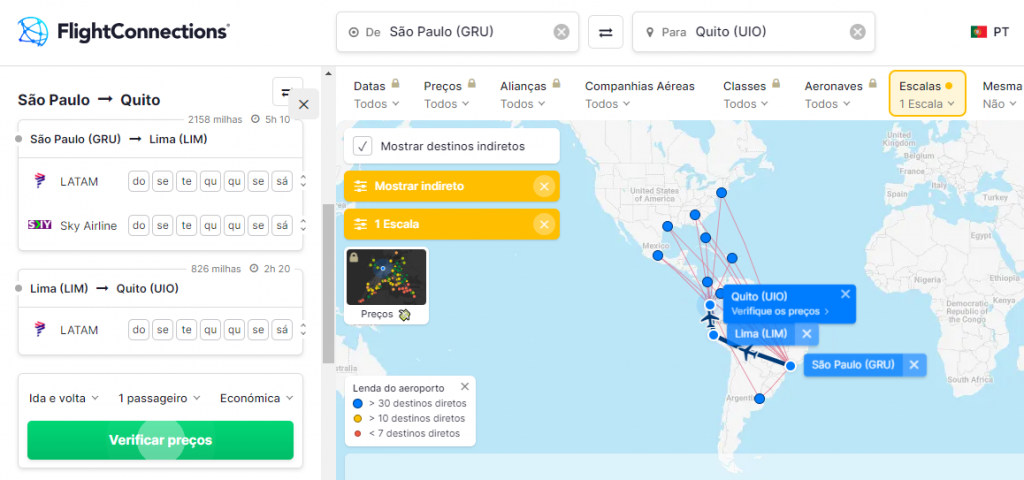1024x480 pixels.
Task: Clear the São Paulo (GRU) origin field
Action: pos(562,32)
